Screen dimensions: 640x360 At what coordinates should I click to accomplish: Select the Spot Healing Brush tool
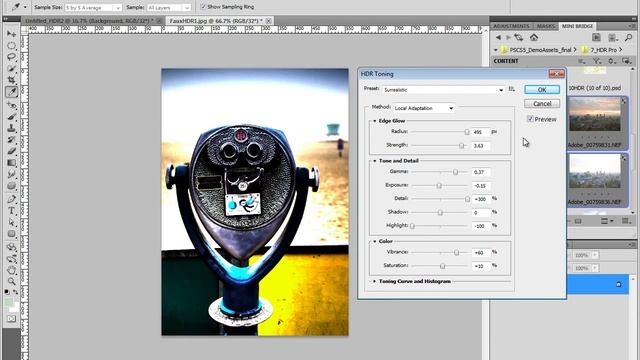point(11,105)
